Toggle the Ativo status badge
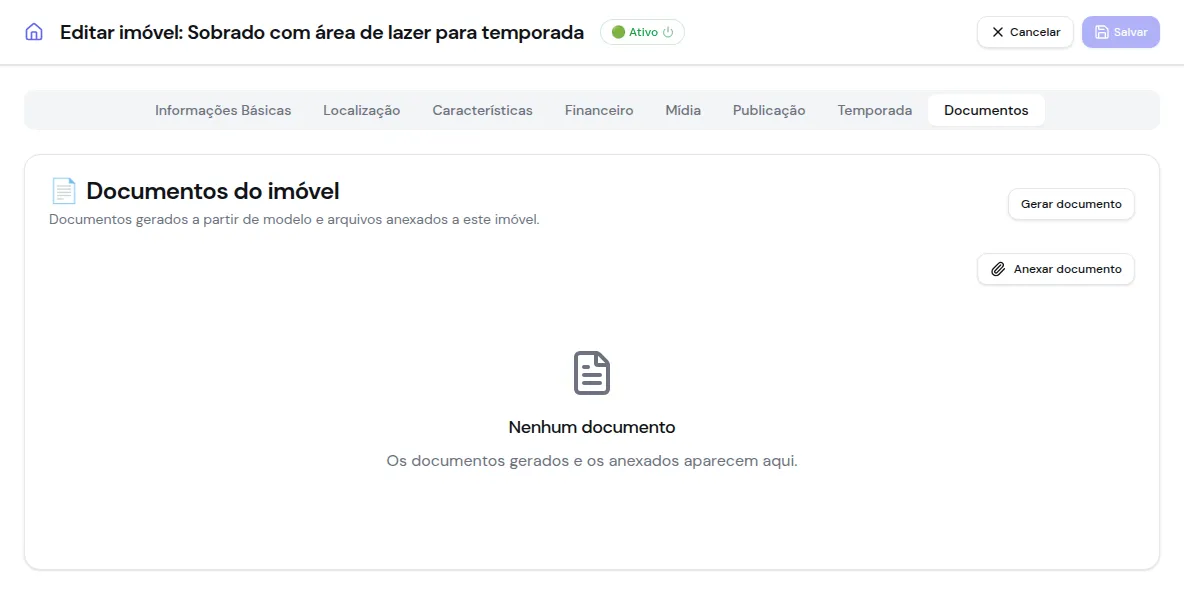 [642, 32]
